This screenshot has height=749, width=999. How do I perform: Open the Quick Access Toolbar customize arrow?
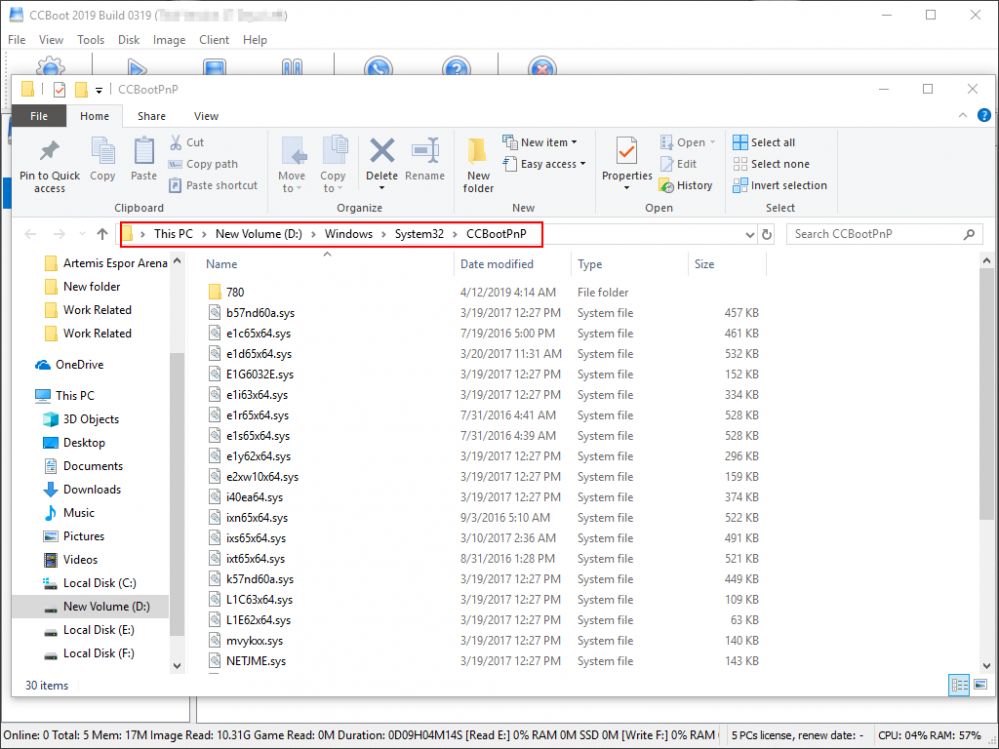tap(99, 90)
